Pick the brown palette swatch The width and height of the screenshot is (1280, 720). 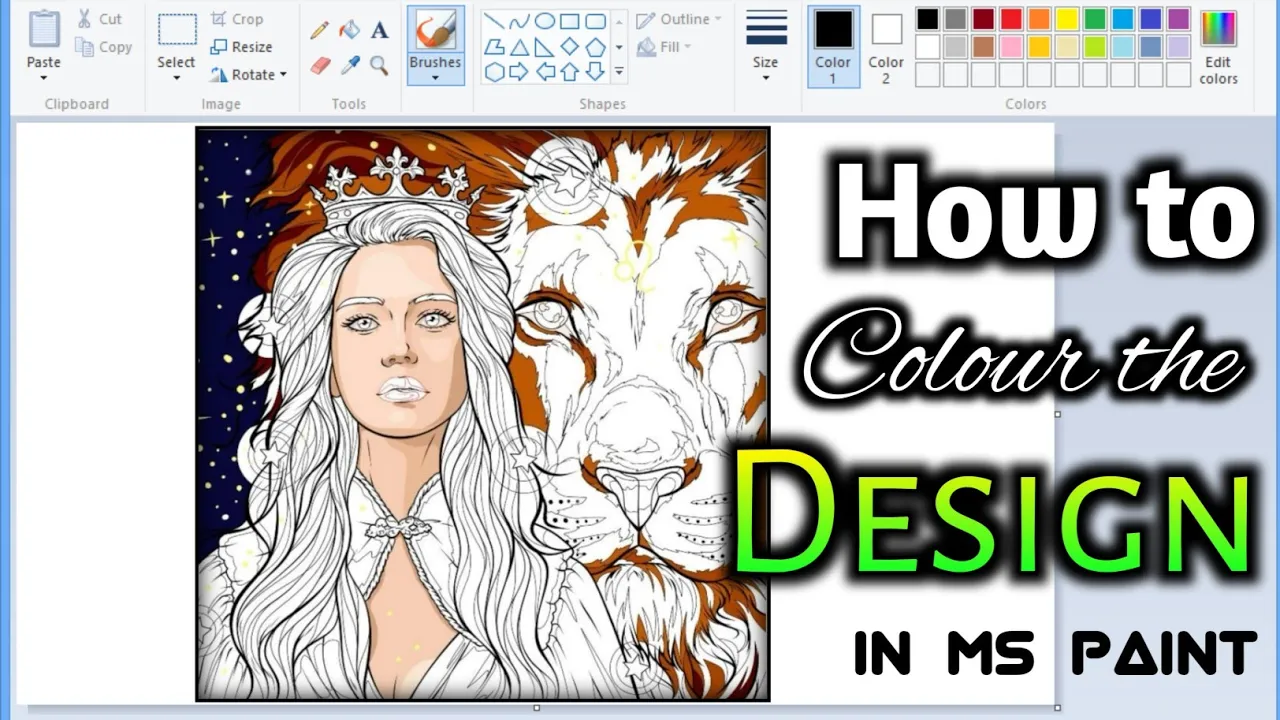984,46
